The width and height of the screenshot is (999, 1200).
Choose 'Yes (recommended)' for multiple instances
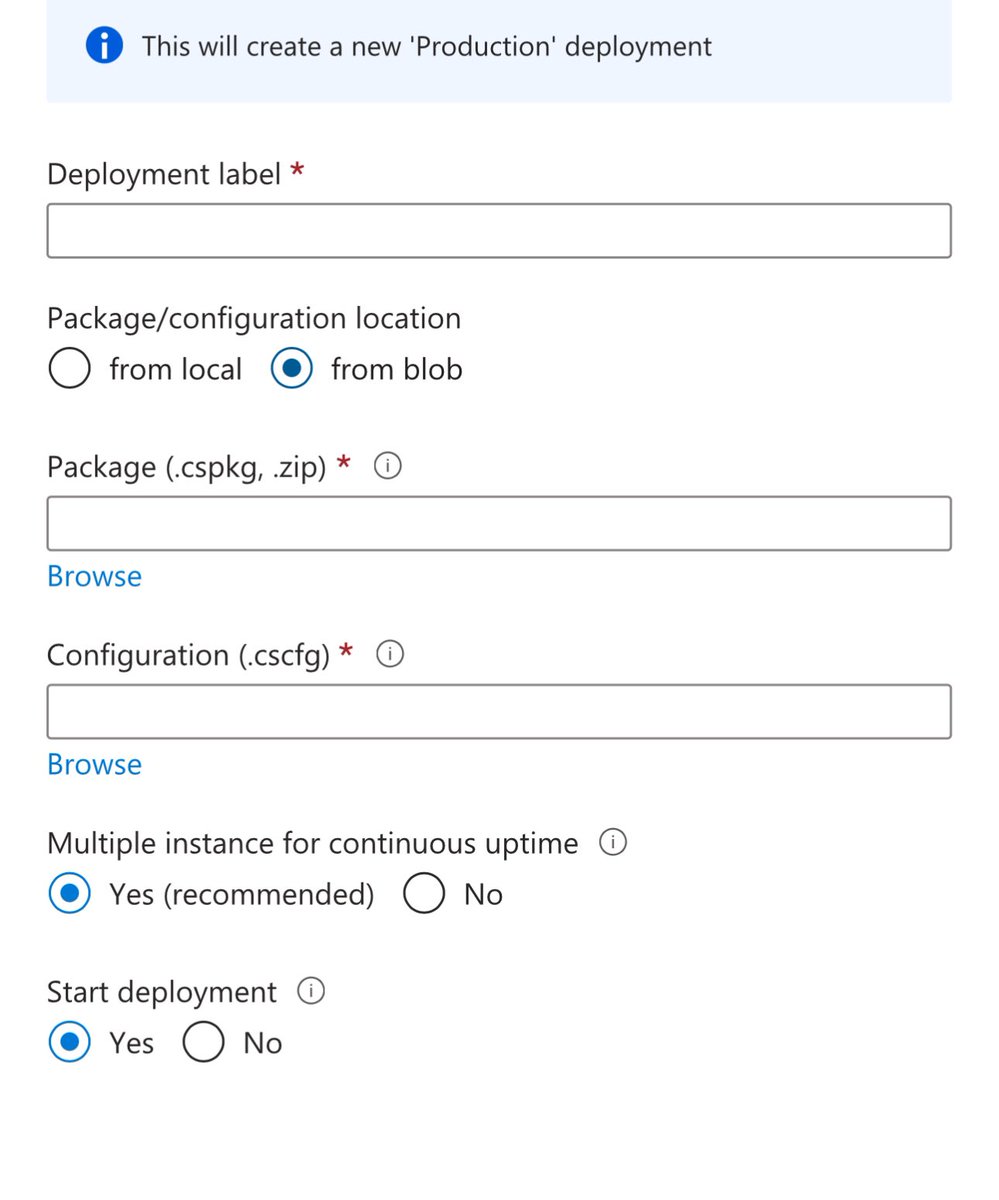[69, 894]
